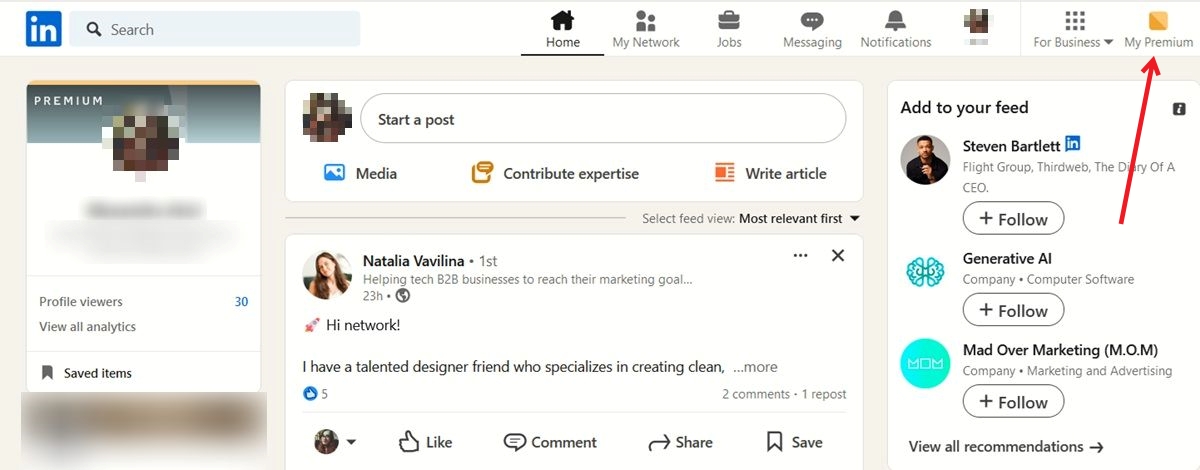Save Natalia Vavilina's post
The height and width of the screenshot is (470, 1200).
pyautogui.click(x=794, y=442)
